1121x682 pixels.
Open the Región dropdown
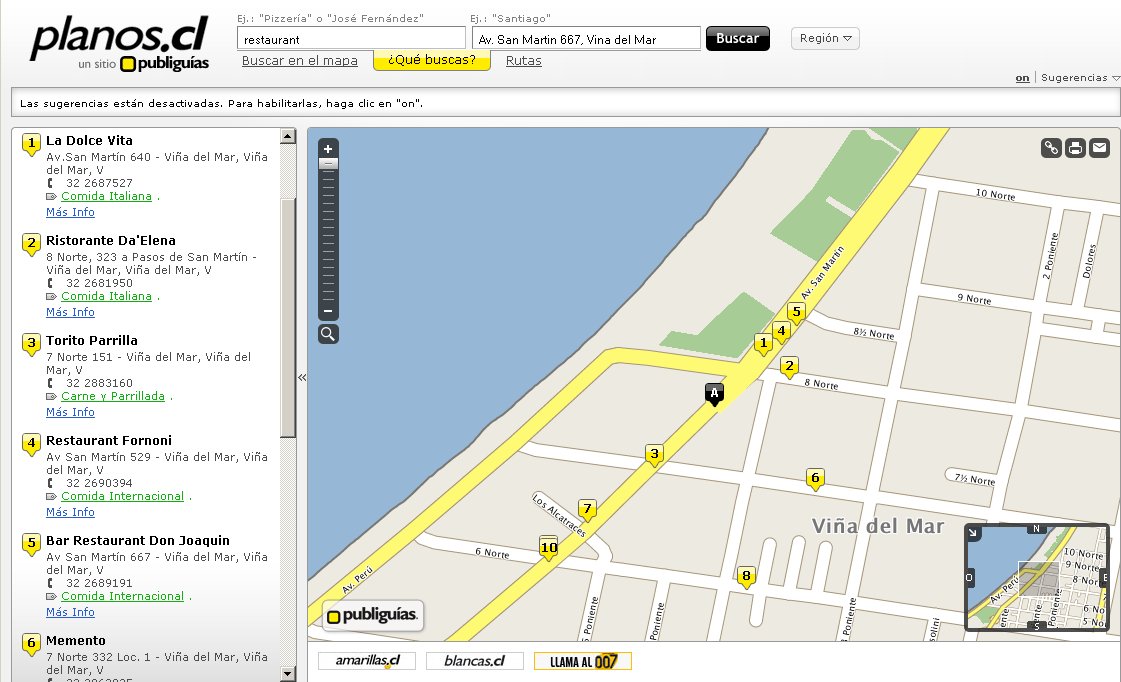(825, 39)
